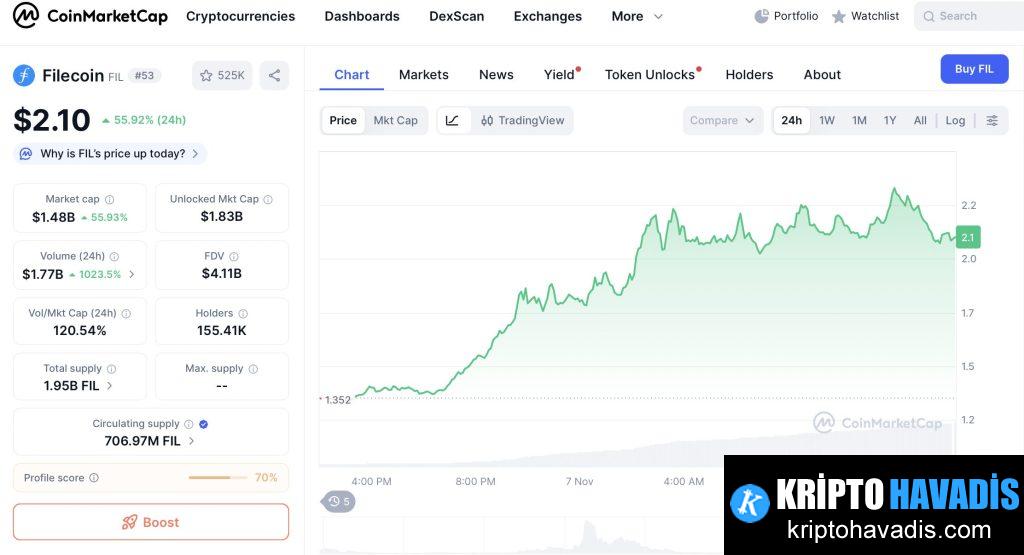Click the #53 rank badge
This screenshot has height=555, width=1024.
[144, 76]
